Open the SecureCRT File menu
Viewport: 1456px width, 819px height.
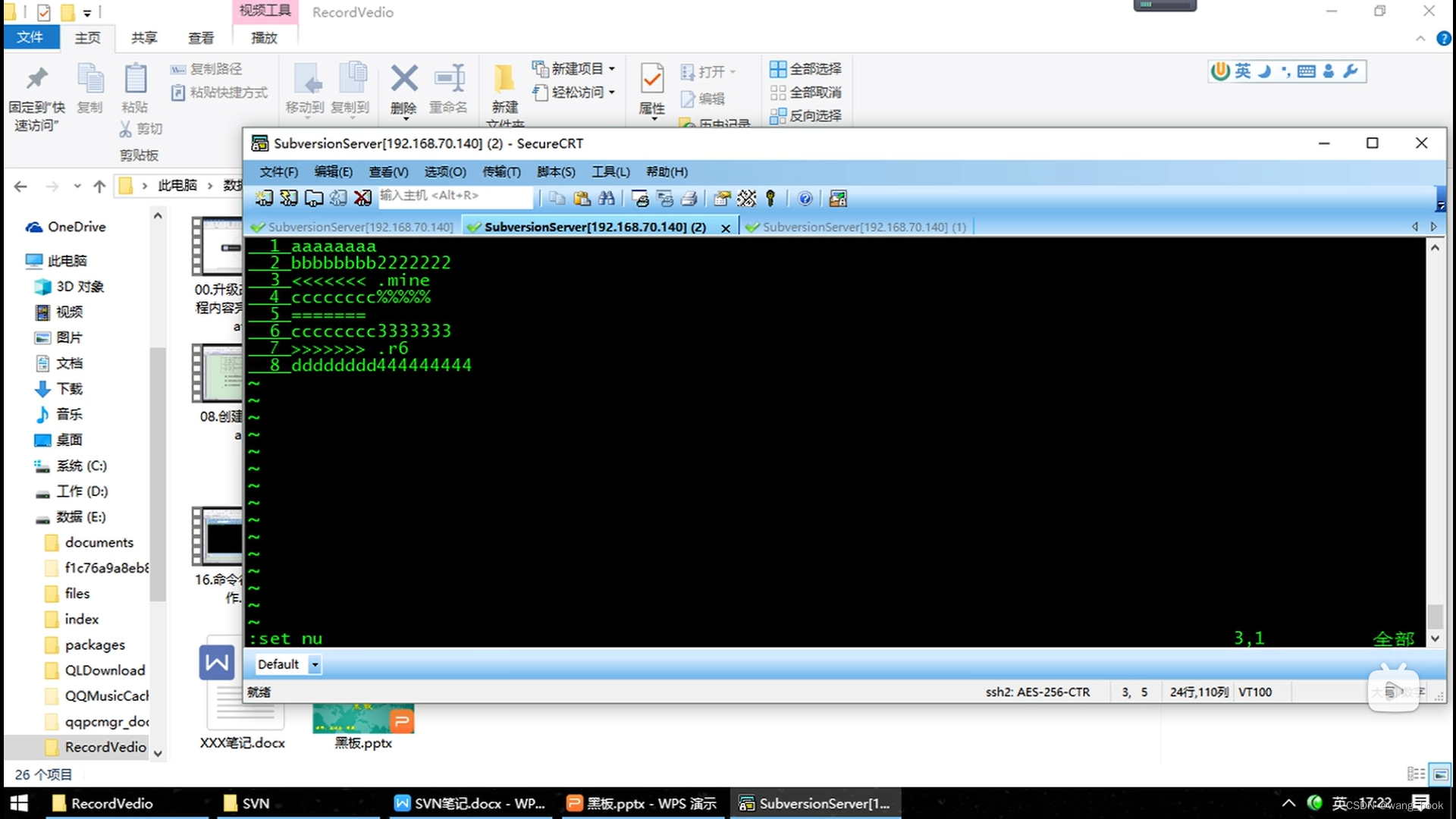tap(278, 171)
